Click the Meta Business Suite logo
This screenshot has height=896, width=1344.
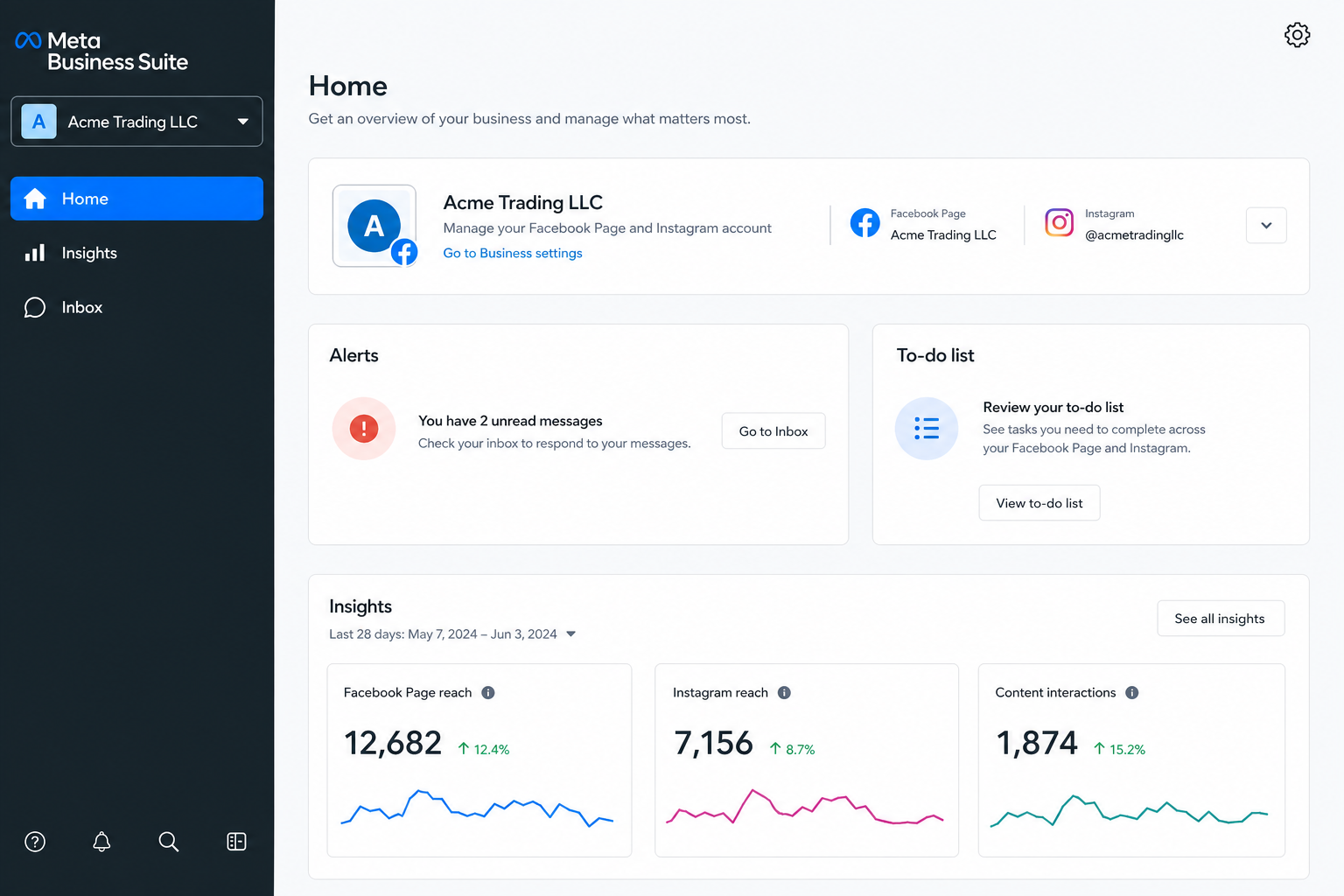[x=101, y=51]
